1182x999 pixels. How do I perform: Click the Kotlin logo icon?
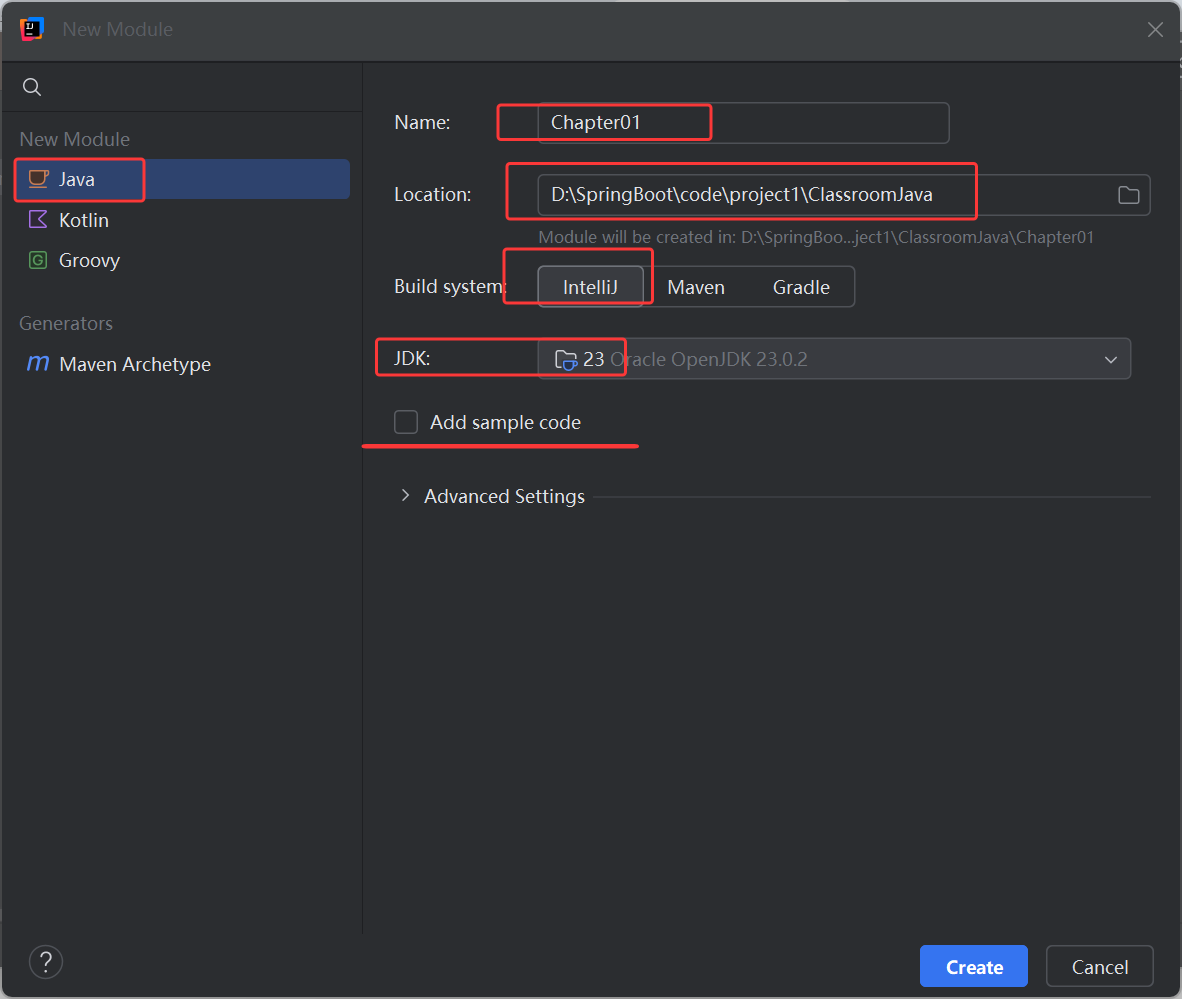click(x=38, y=219)
